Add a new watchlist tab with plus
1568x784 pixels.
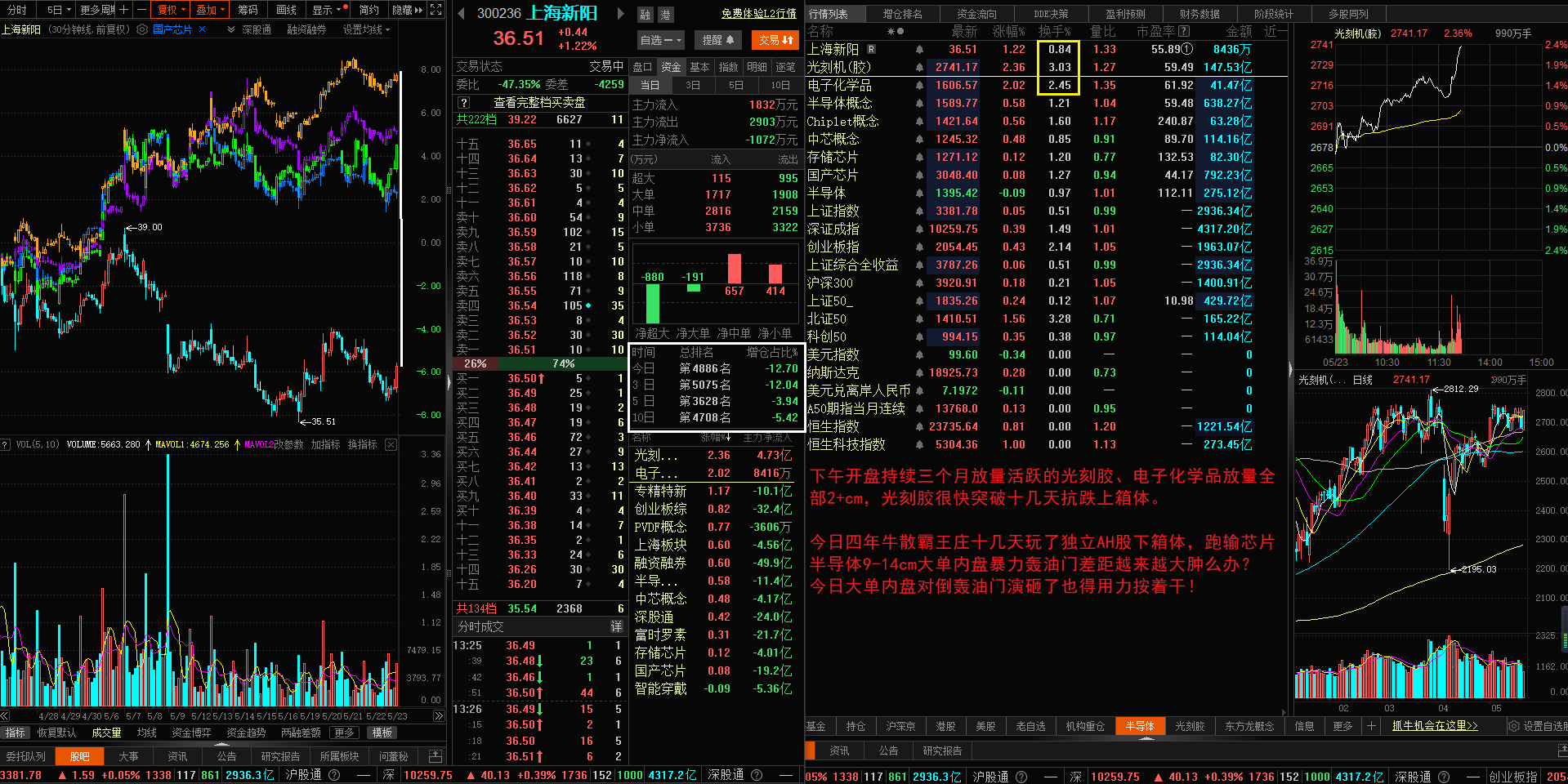[1371, 726]
